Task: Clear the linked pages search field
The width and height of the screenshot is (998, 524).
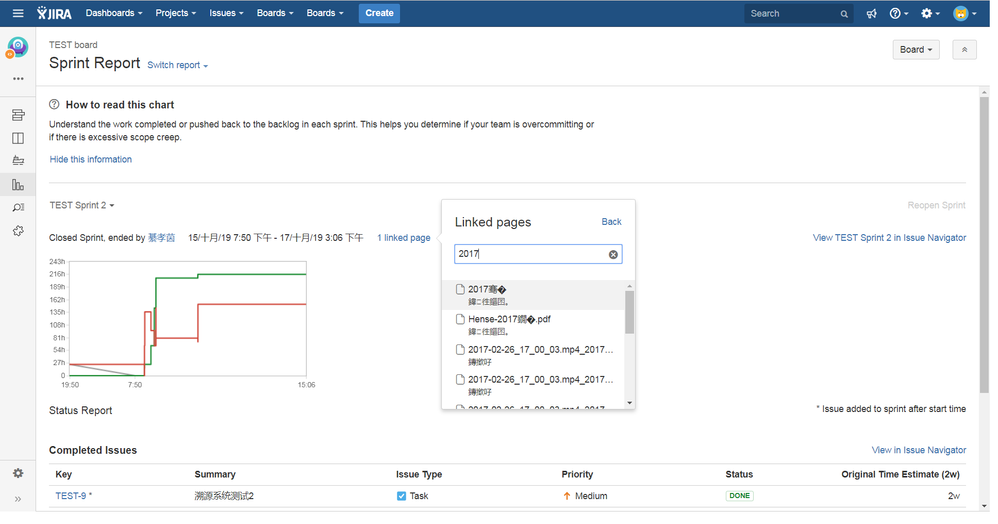Action: 613,255
